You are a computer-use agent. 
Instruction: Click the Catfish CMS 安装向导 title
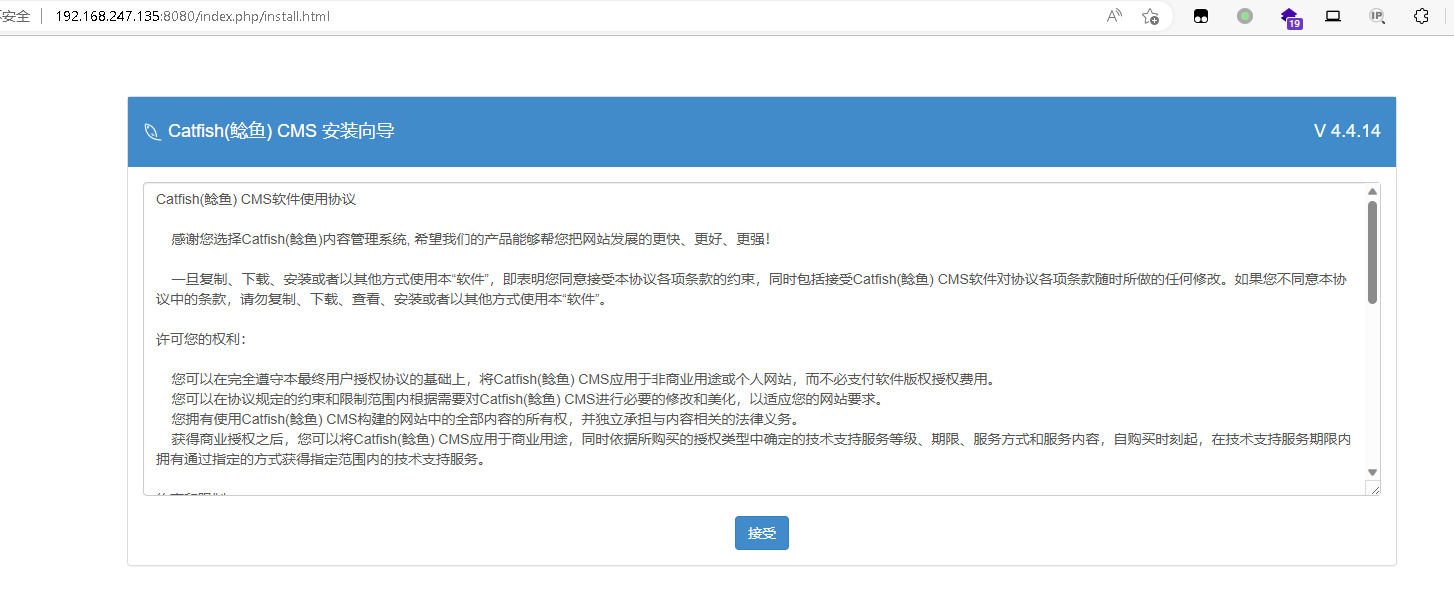coord(281,131)
